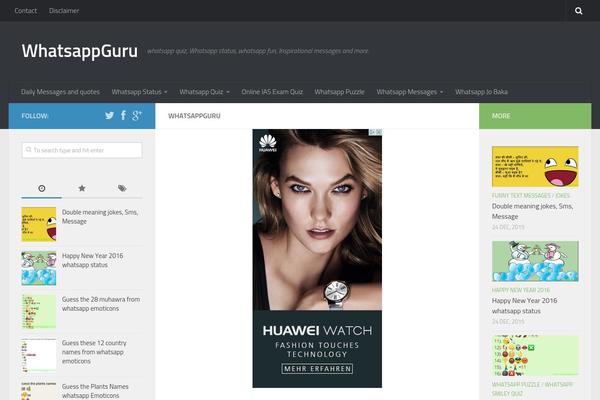The width and height of the screenshot is (600, 400).
Task: Click sidebar snowmen New Year thumbnail
Action: pyautogui.click(x=39, y=268)
